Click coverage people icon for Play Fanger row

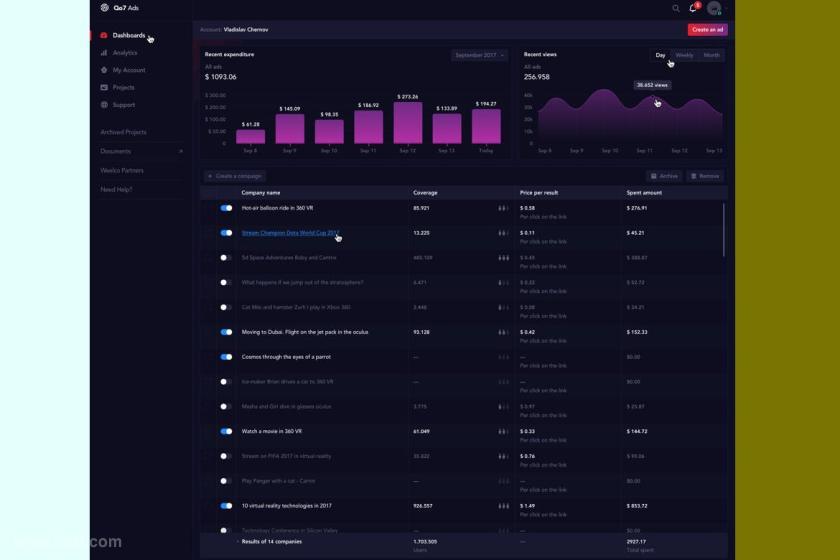[503, 481]
